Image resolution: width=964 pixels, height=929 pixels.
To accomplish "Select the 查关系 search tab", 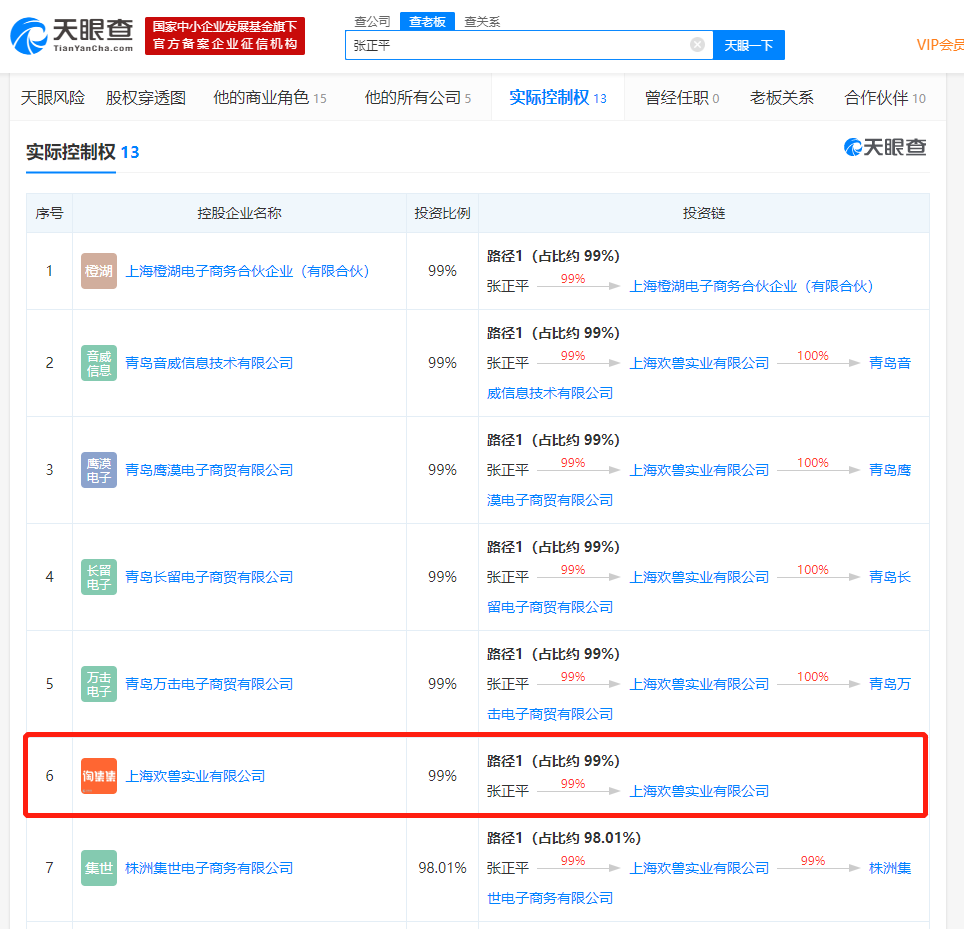I will coord(482,22).
